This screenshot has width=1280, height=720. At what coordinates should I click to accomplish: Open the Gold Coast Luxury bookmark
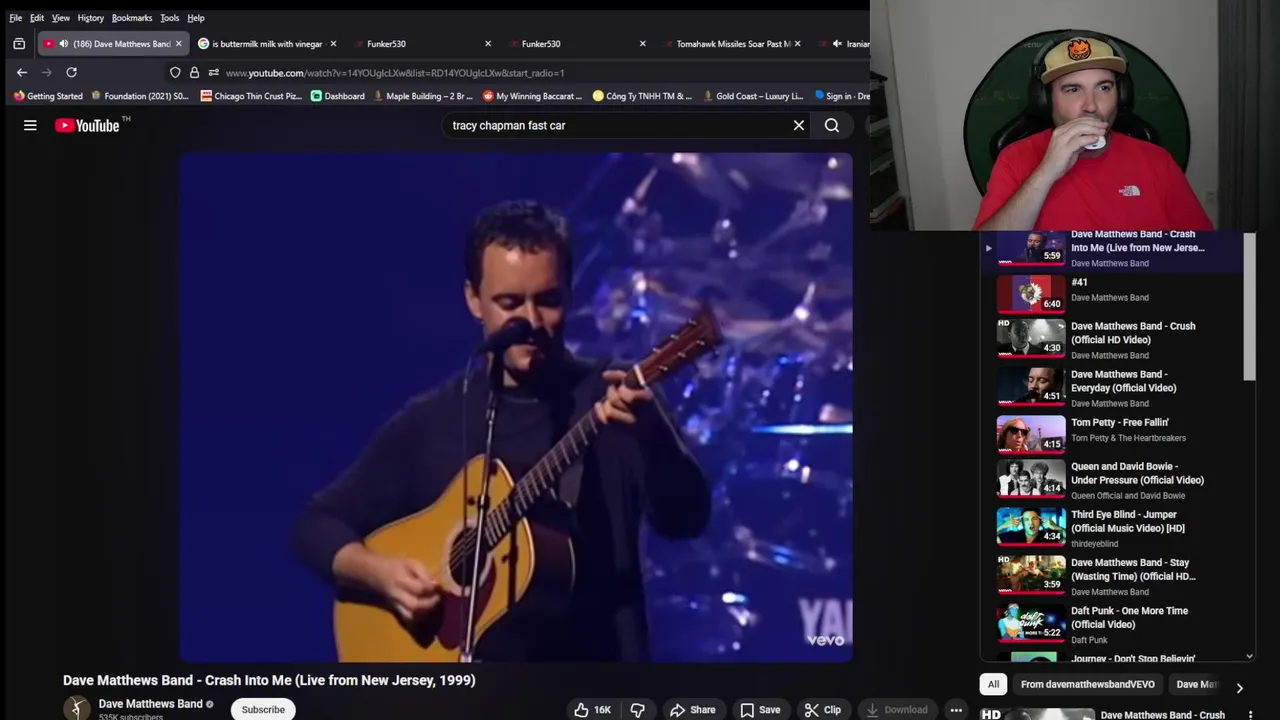753,96
